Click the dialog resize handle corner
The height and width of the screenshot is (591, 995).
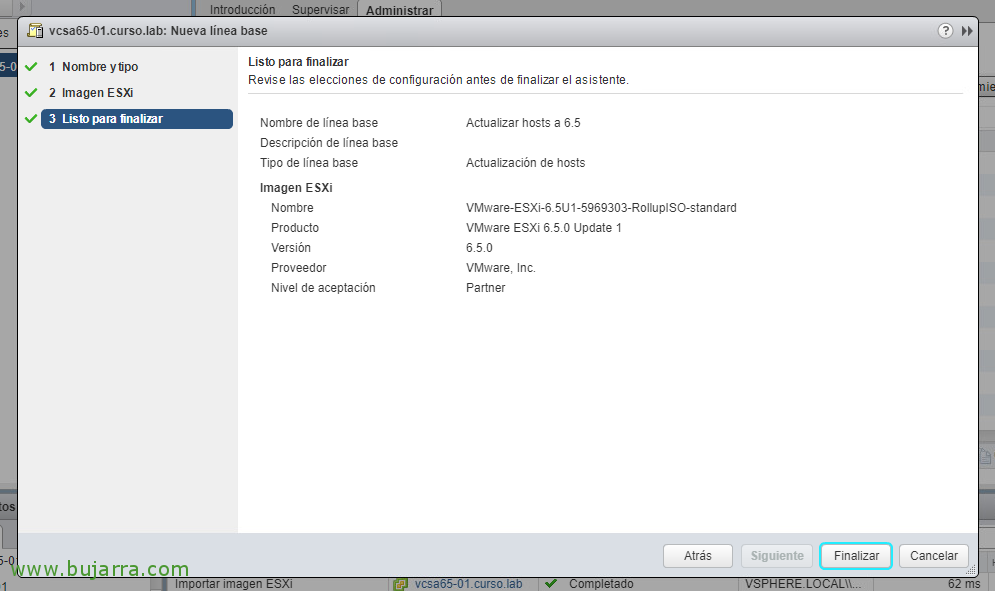(970, 569)
